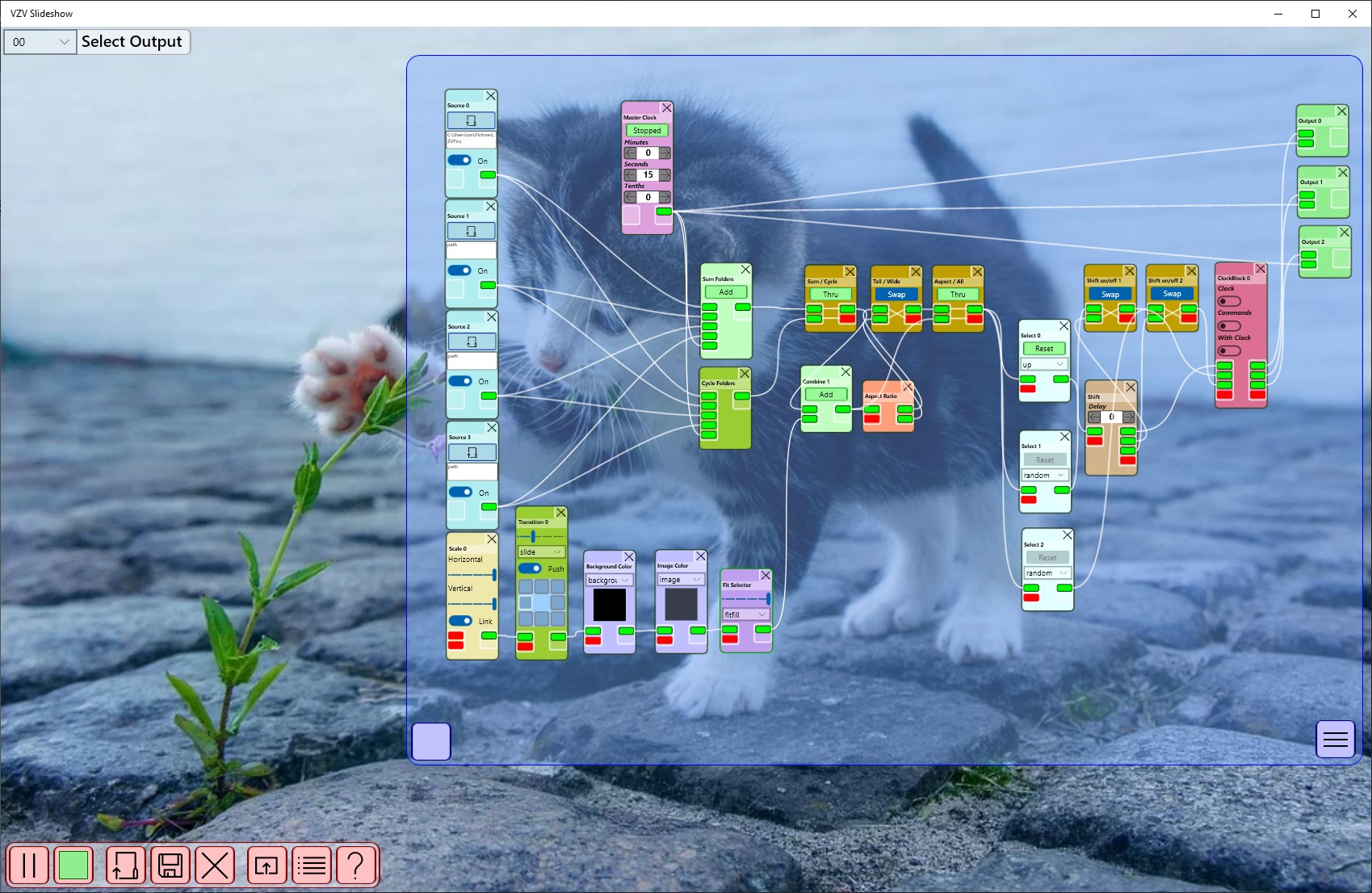This screenshot has height=893, width=1372.
Task: Click the pause button in the bottom toolbar
Action: (29, 866)
